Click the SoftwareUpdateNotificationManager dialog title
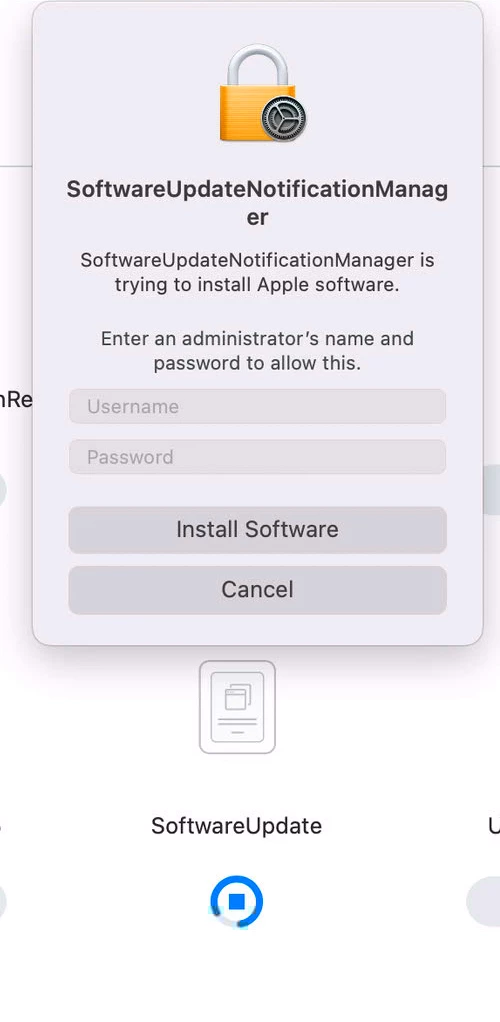500x1022 pixels. point(257,203)
